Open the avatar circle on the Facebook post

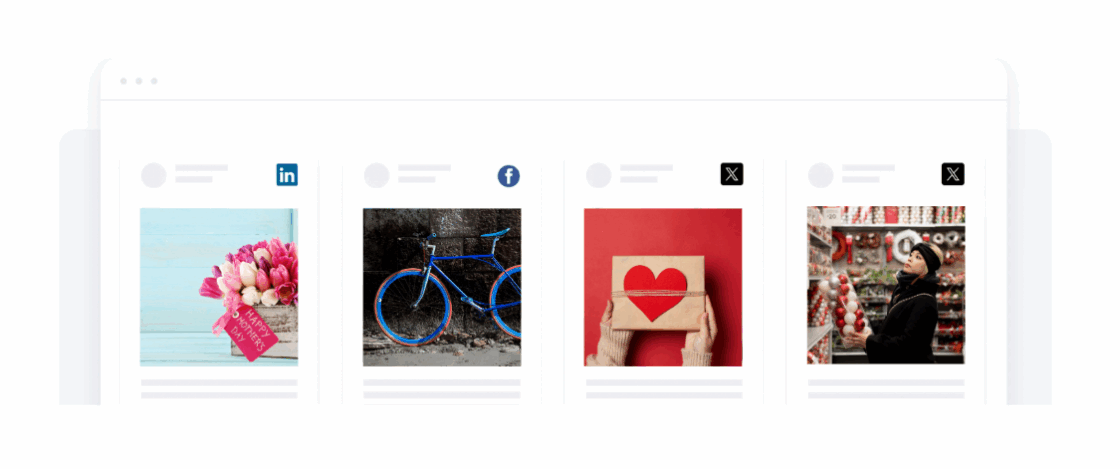coord(376,175)
